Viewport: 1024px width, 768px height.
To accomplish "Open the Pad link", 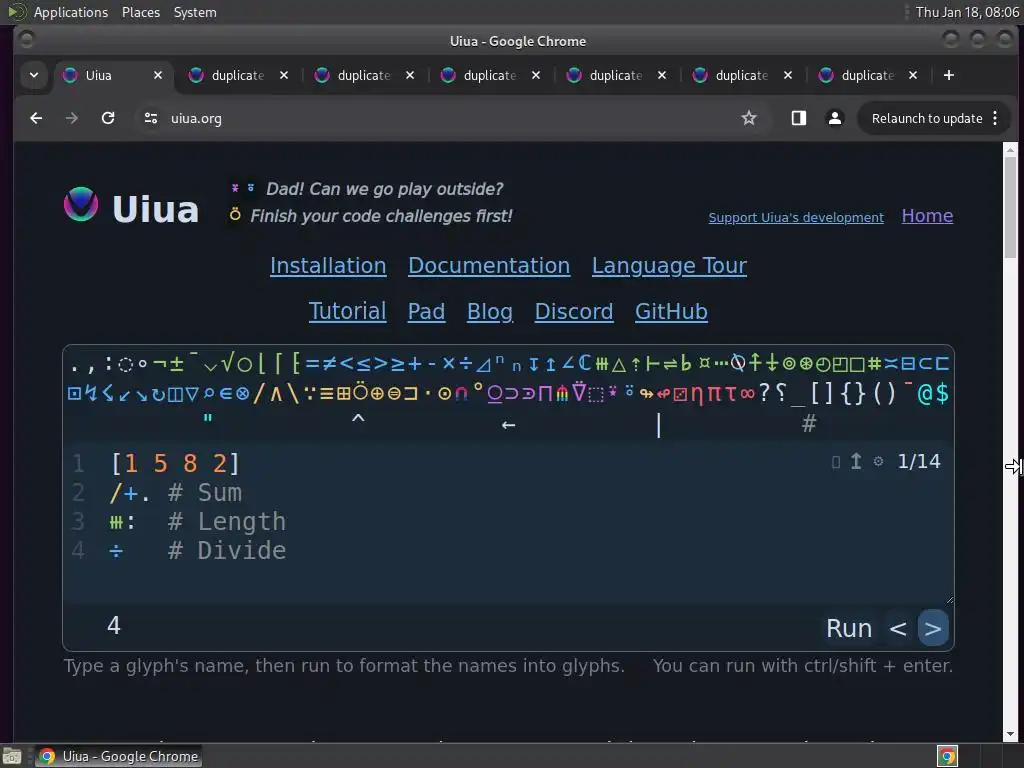I will point(426,312).
